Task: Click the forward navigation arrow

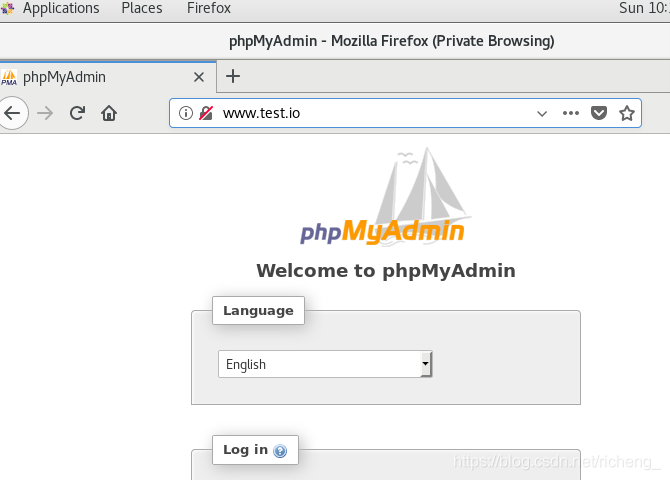Action: point(45,113)
